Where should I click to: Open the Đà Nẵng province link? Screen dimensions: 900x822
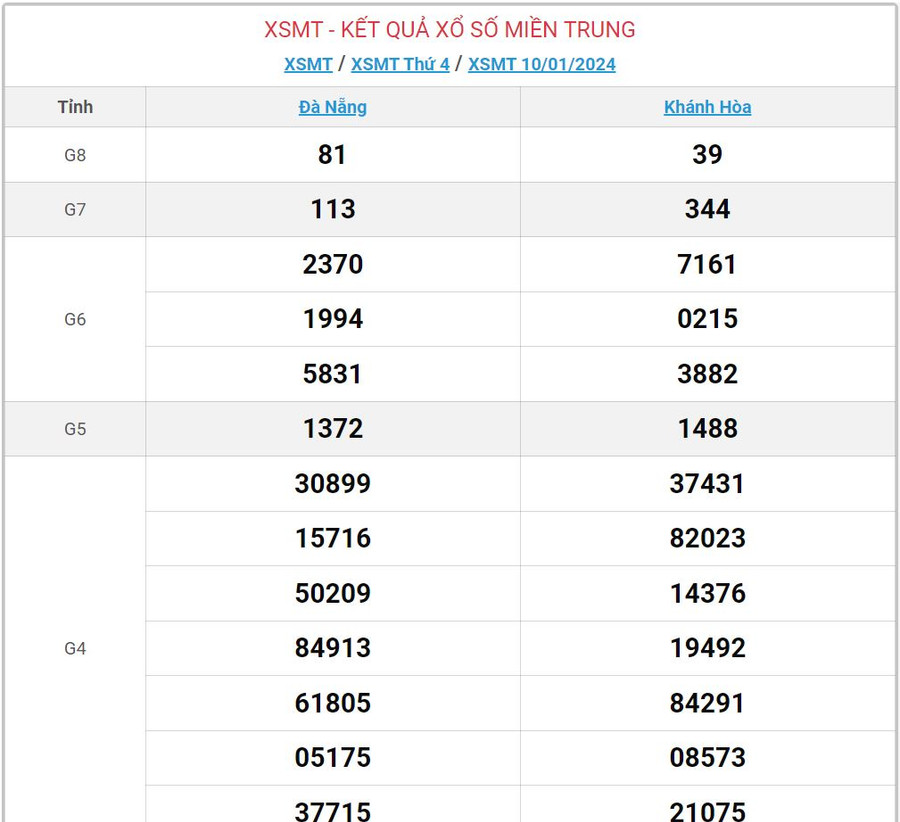pyautogui.click(x=332, y=107)
